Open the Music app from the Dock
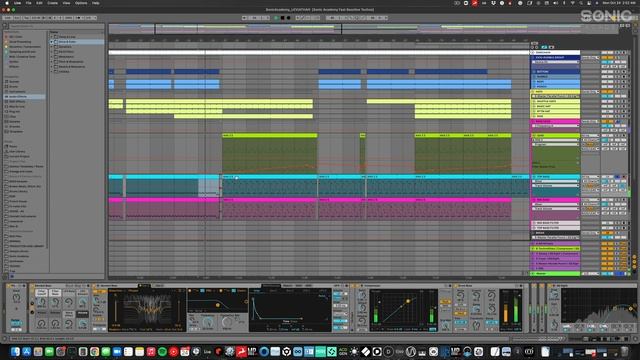Viewport: 640px width, 360px height. 151,351
